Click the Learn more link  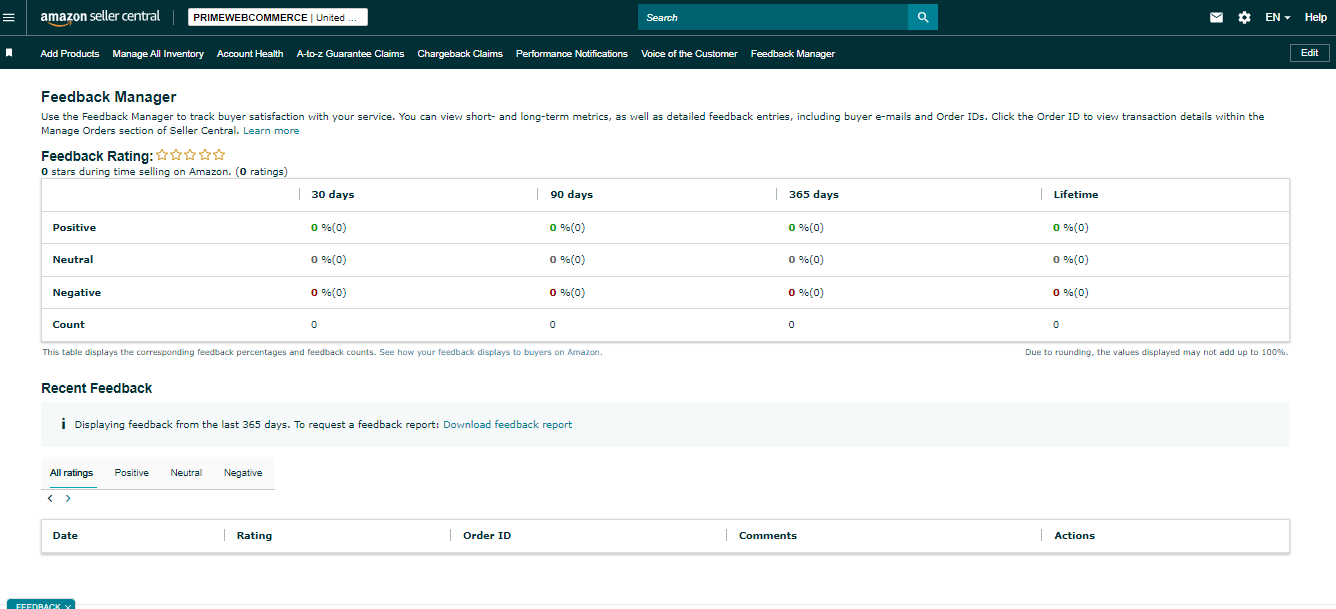[x=271, y=131]
